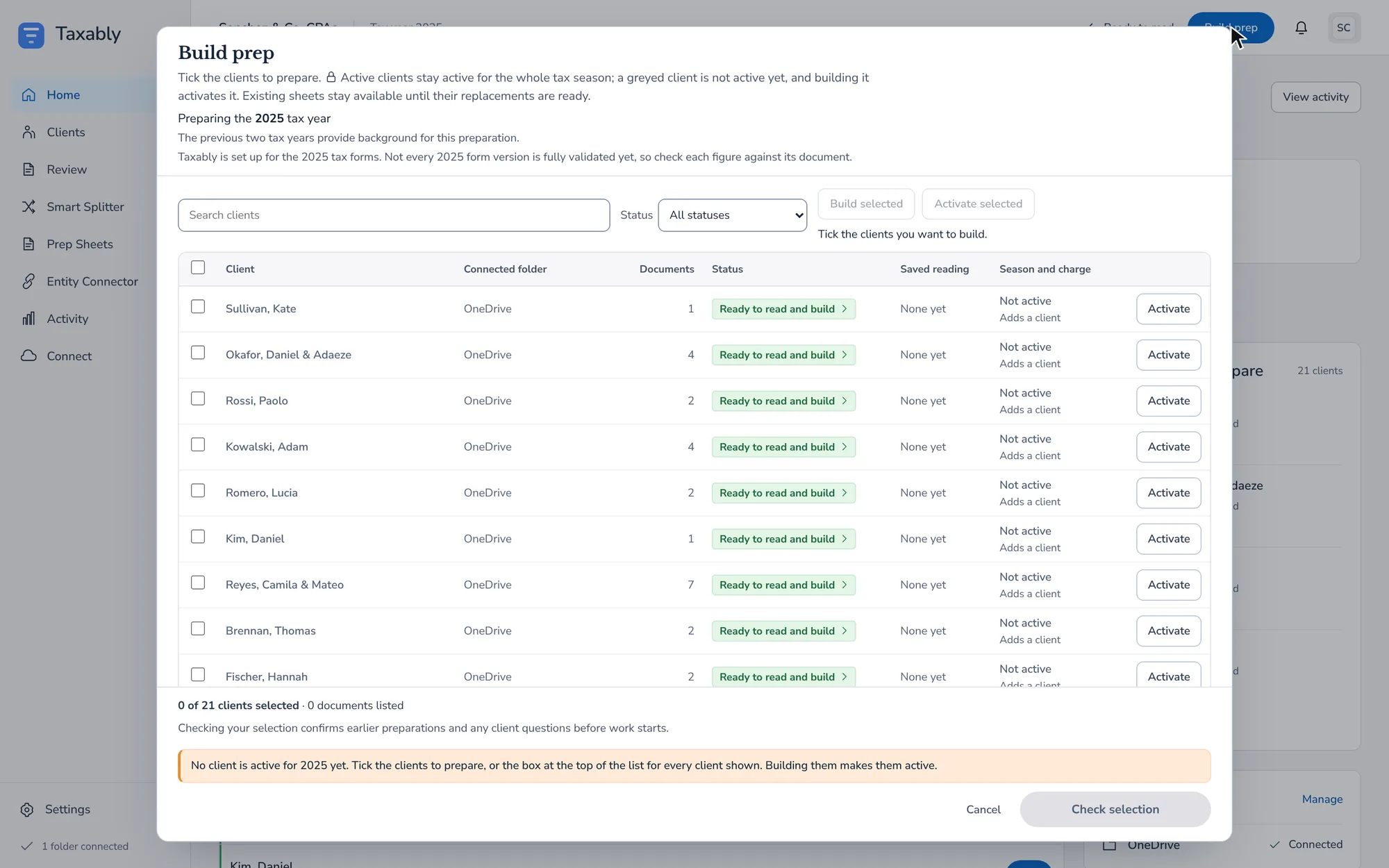Tick the checkbox for Kowalski, Adam
The width and height of the screenshot is (1389, 868).
tap(198, 444)
